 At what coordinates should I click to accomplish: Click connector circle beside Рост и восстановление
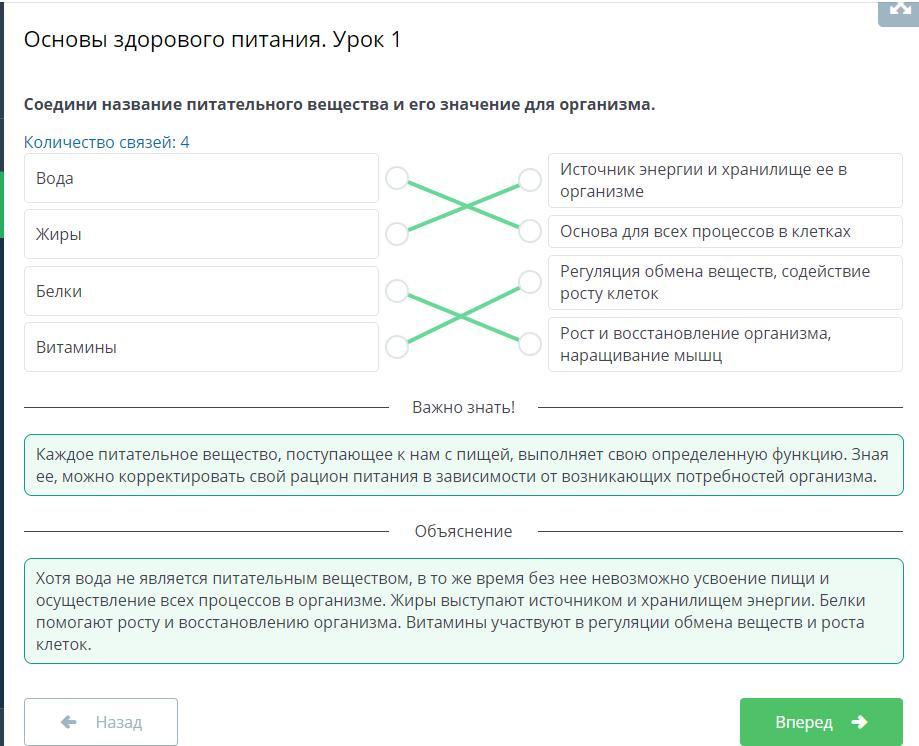pyautogui.click(x=530, y=344)
